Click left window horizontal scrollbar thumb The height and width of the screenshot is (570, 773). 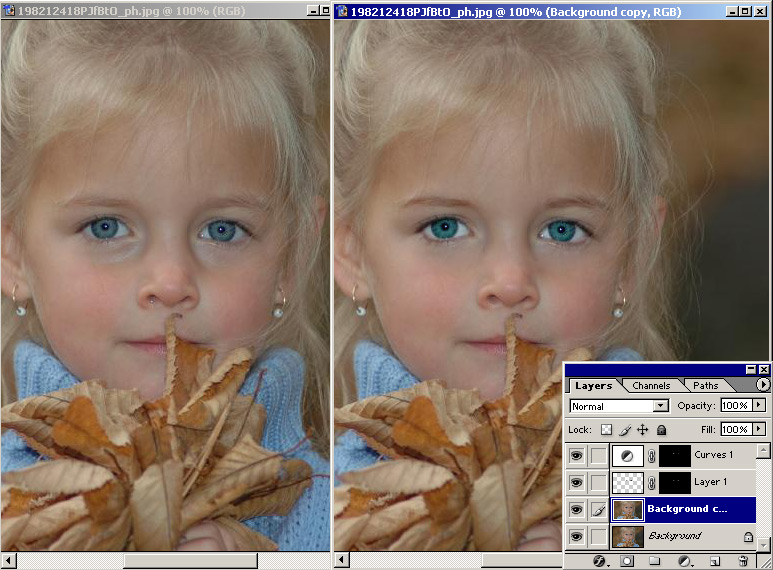pos(190,561)
